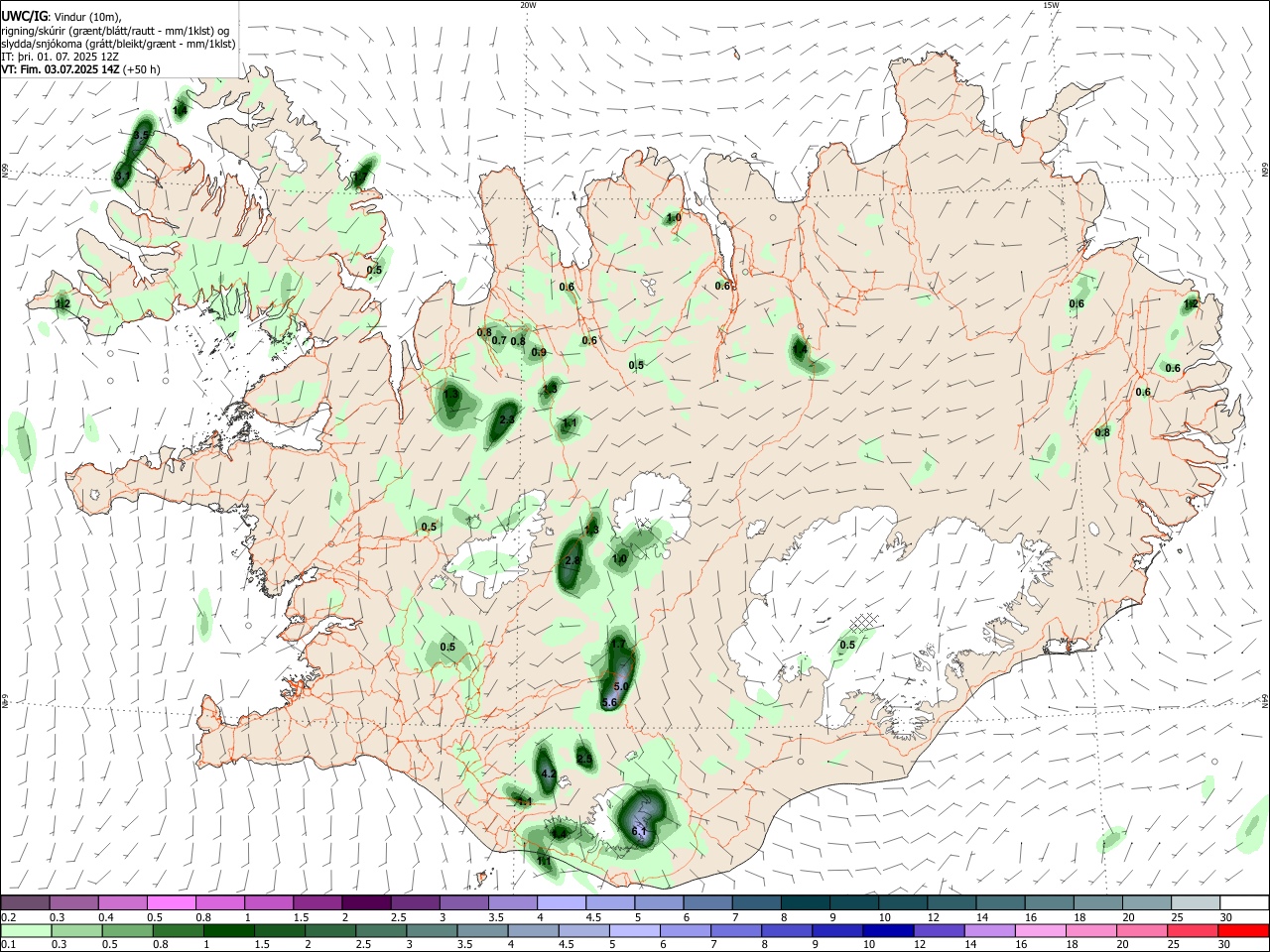
Task: Select the darkest purple 2 snow legend swatch
Action: point(366,902)
